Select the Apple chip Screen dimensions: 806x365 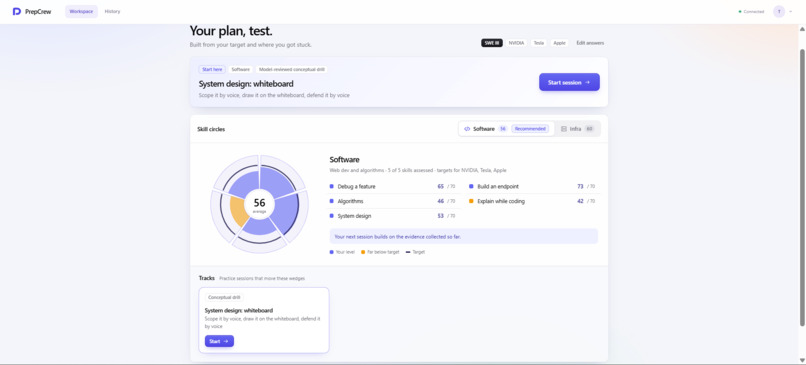(x=559, y=43)
